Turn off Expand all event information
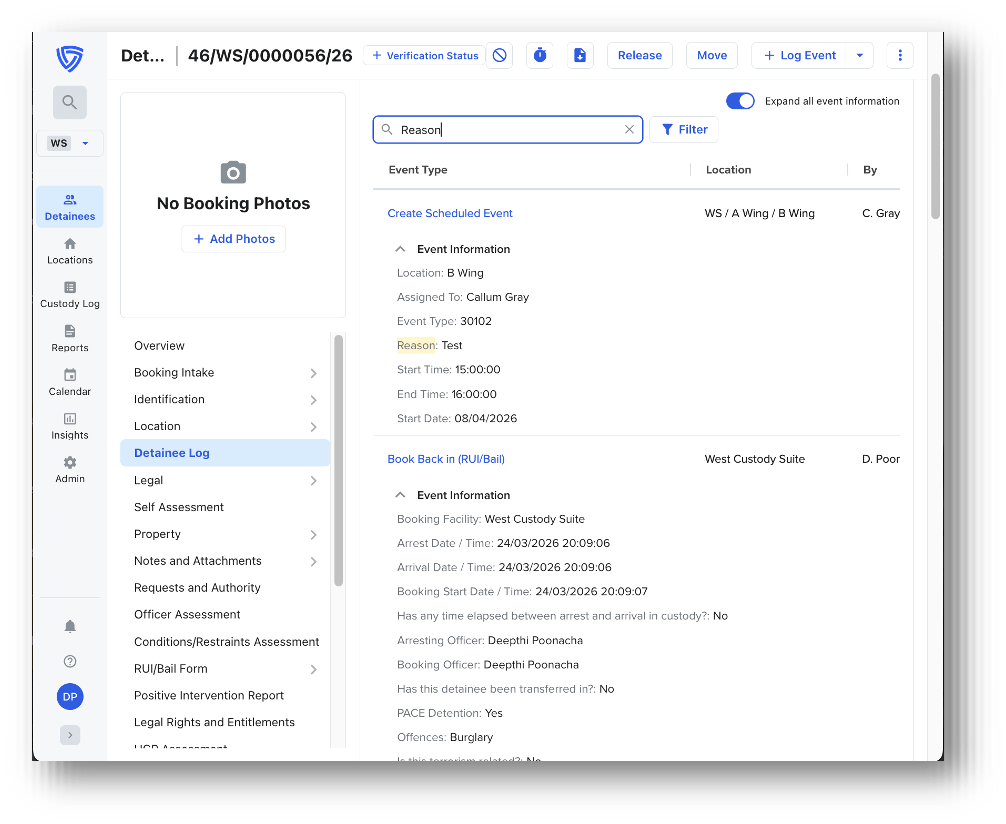This screenshot has height=824, width=1006. click(740, 101)
